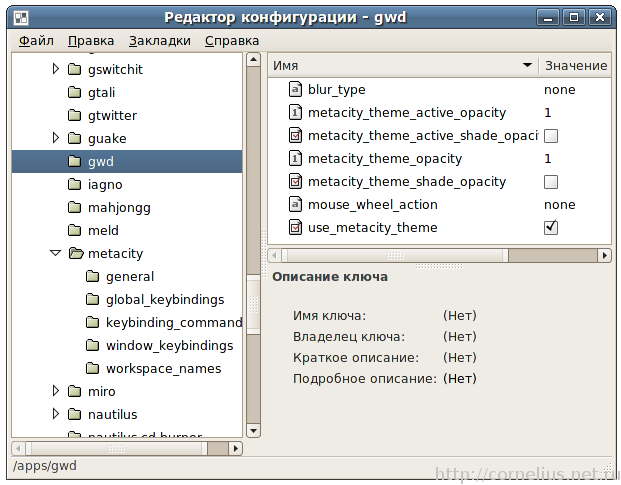This screenshot has width=621, height=485.
Task: Open the Закладки menu
Action: click(160, 41)
